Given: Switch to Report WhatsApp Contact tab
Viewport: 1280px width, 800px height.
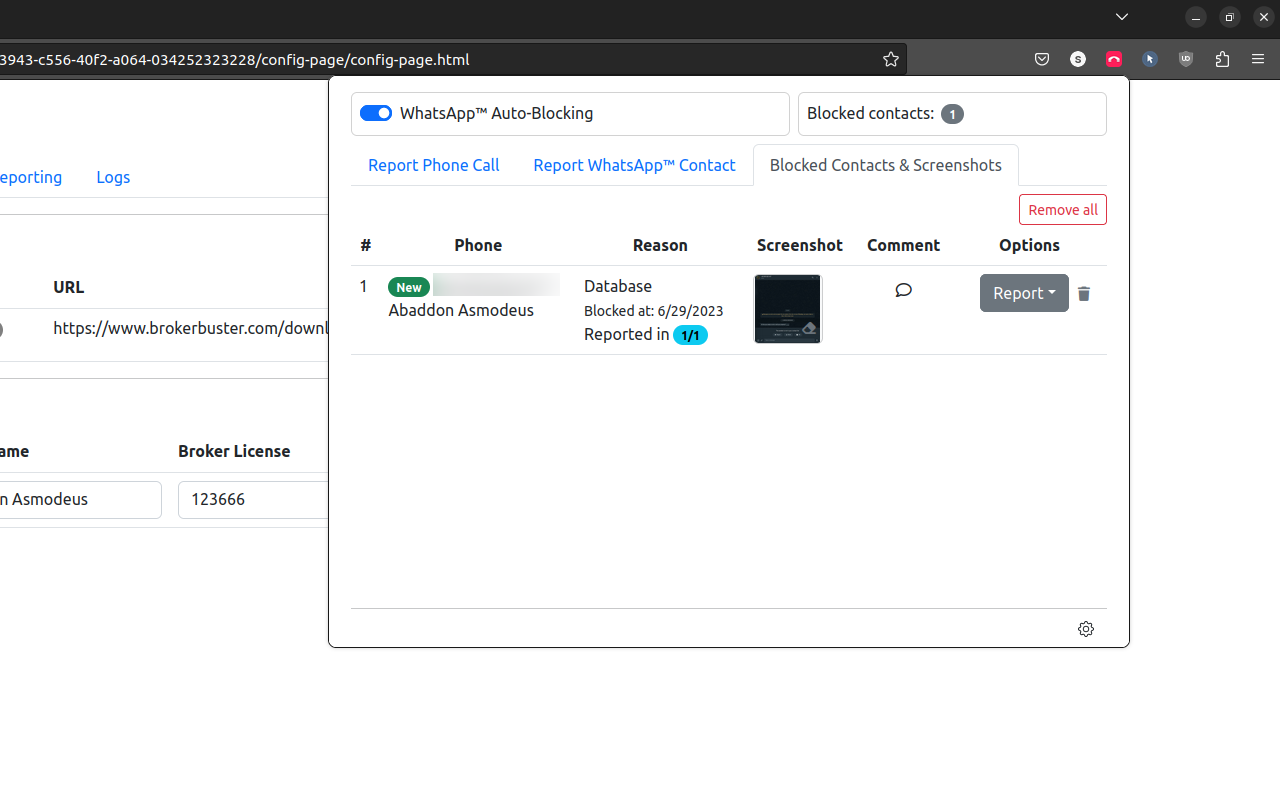Looking at the screenshot, I should (x=634, y=165).
